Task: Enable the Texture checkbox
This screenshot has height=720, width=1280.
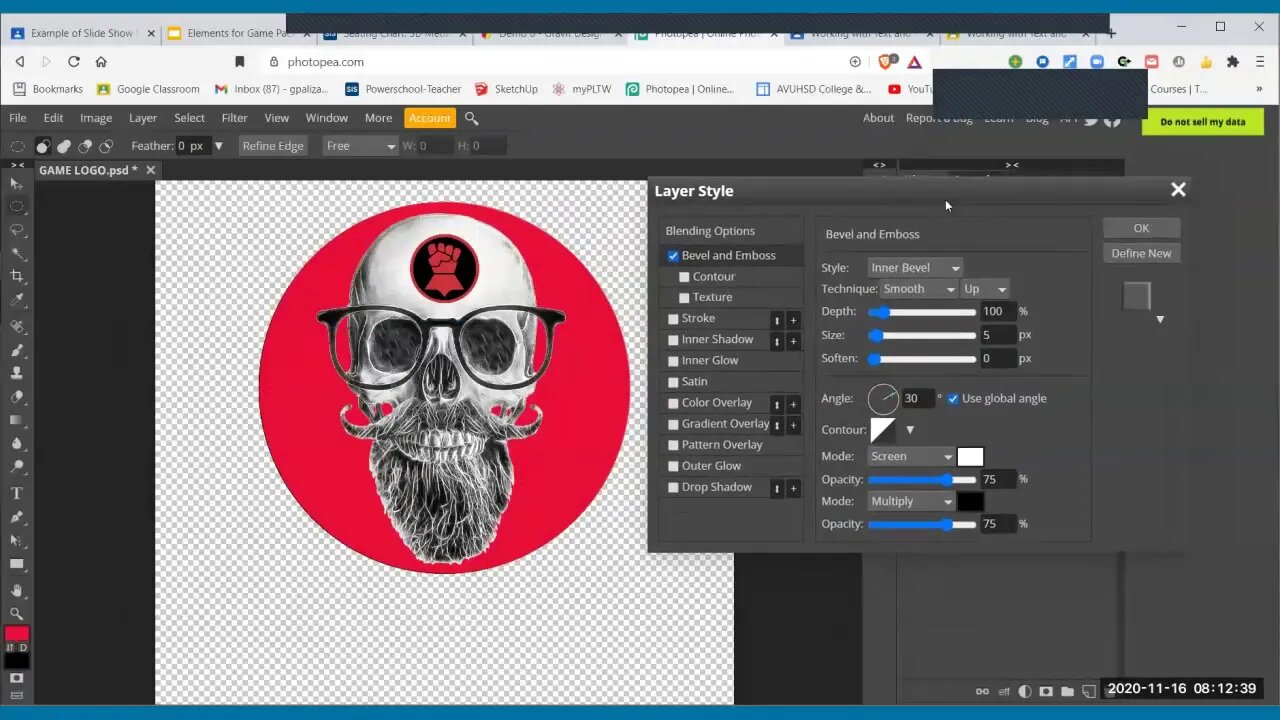Action: pos(684,298)
